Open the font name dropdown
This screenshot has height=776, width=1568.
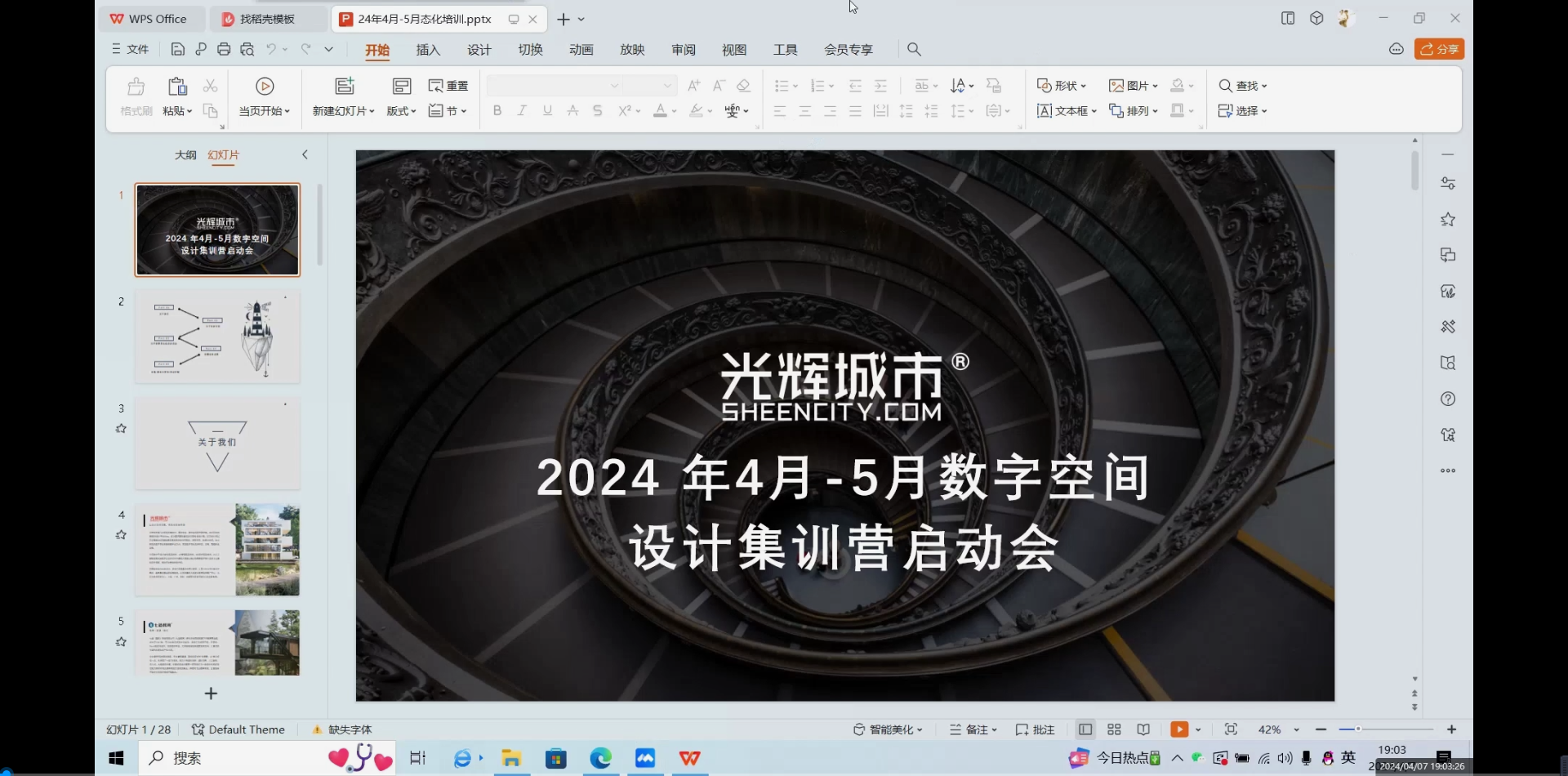(614, 86)
